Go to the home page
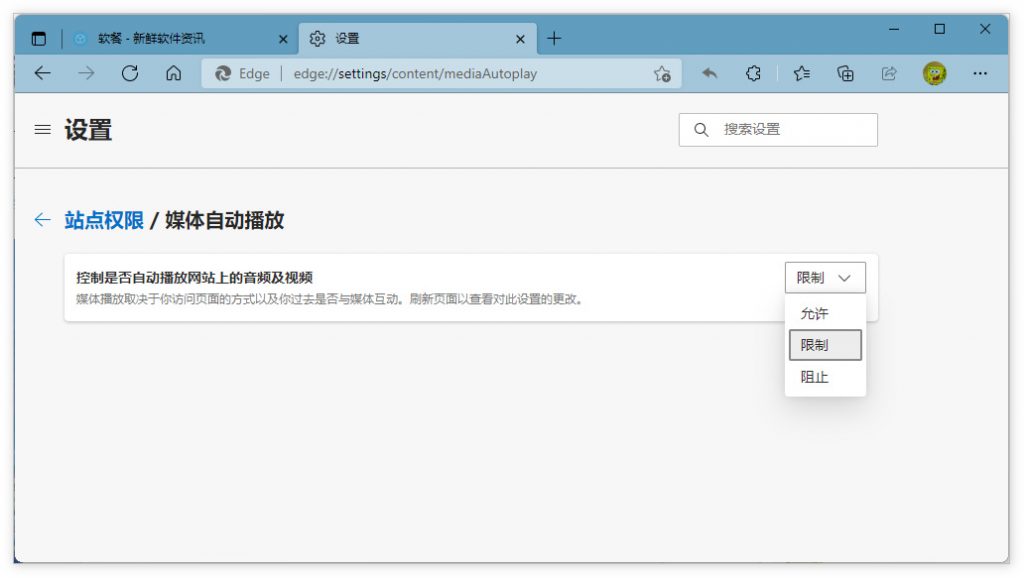 tap(173, 73)
